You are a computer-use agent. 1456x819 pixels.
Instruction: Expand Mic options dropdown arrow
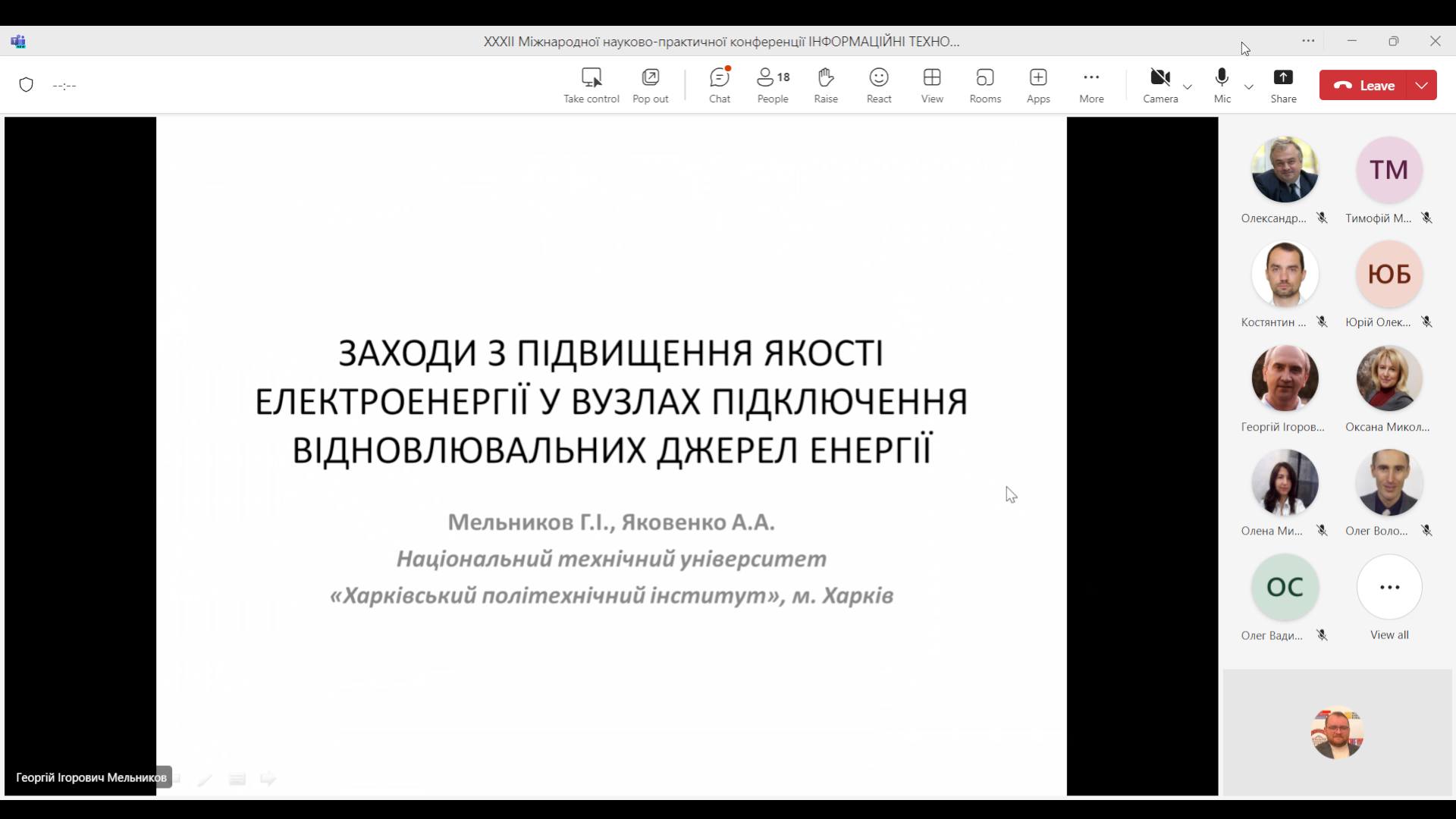point(1249,86)
